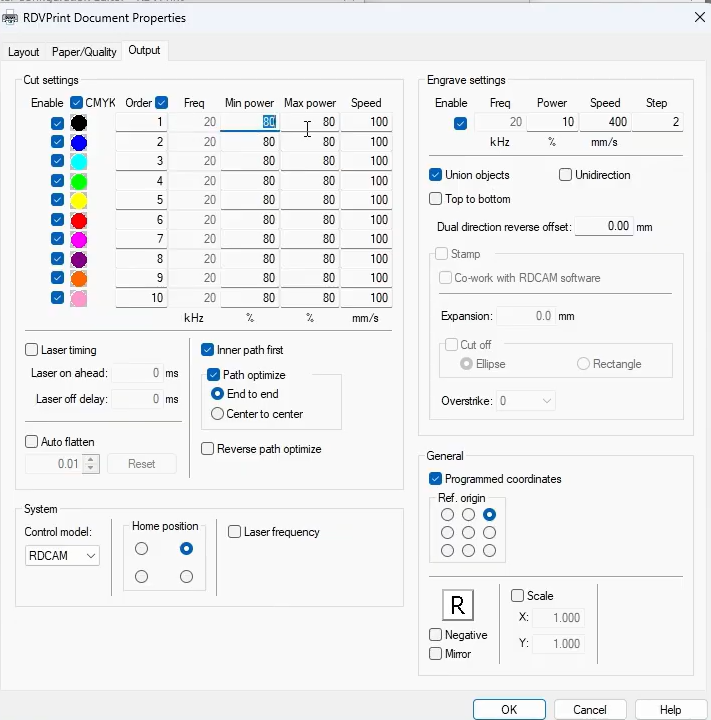
Task: Open the Paper/Quality tab
Action: tap(85, 51)
